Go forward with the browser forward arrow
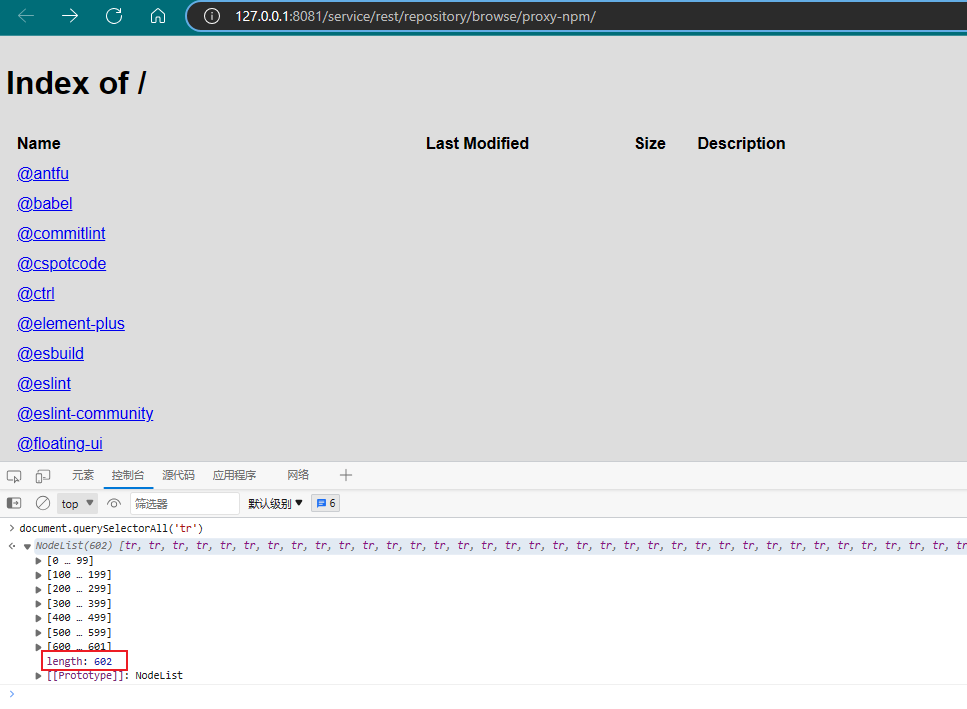Image resolution: width=967 pixels, height=709 pixels. 70,16
